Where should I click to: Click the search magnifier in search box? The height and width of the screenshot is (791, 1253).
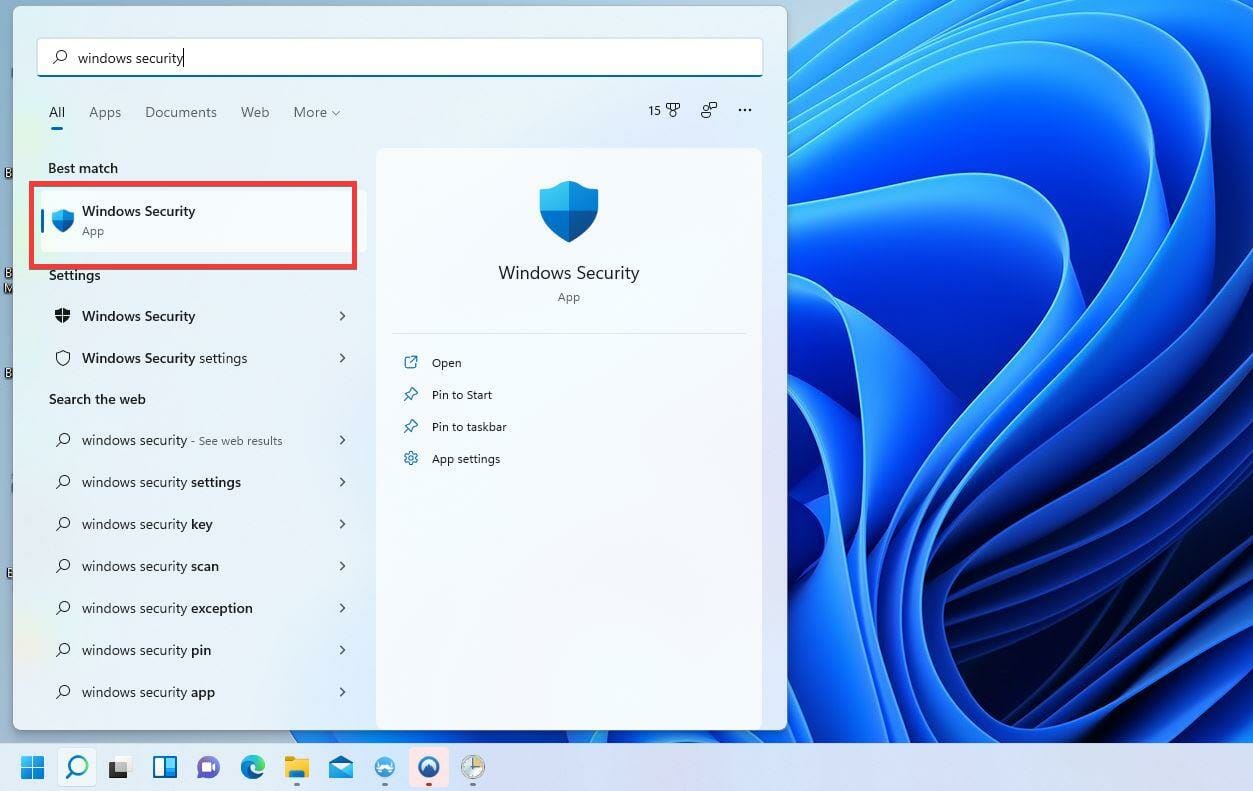60,58
